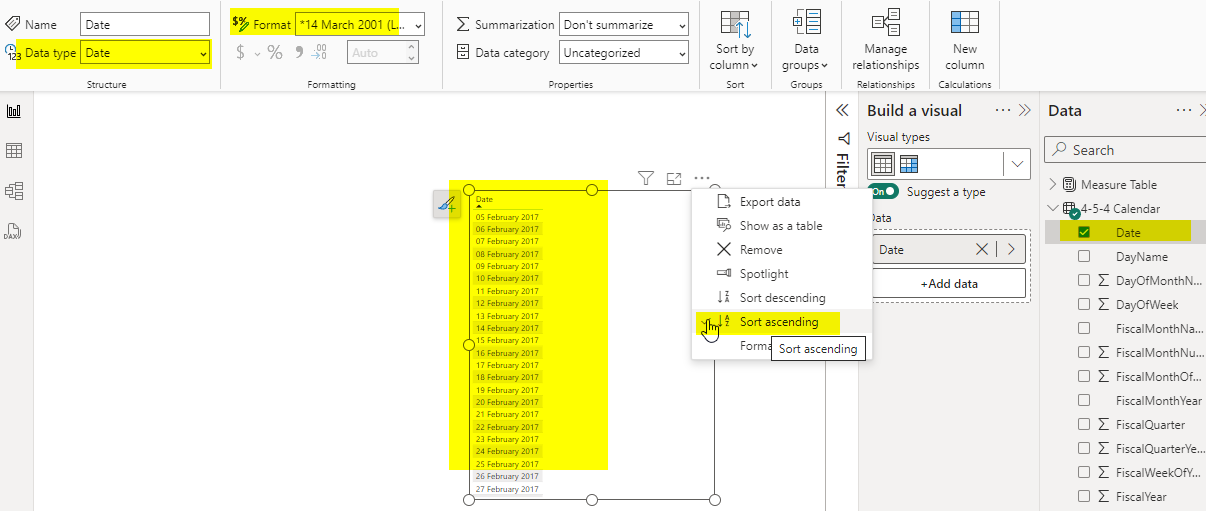
Task: Open the Format dropdown
Action: click(360, 24)
